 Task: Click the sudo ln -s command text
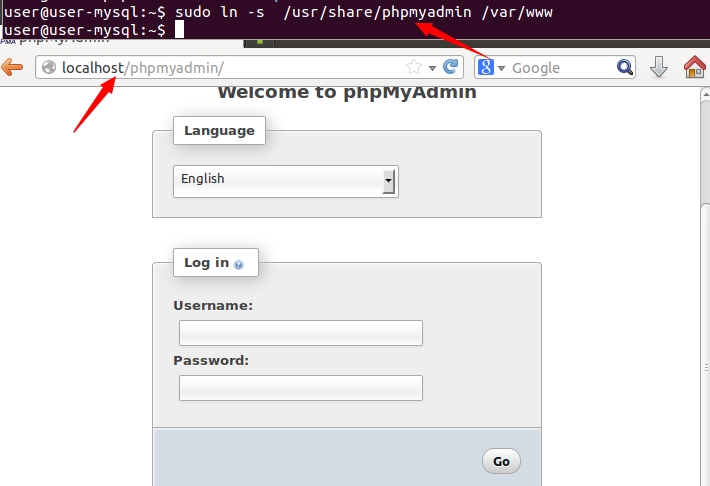[x=364, y=12]
